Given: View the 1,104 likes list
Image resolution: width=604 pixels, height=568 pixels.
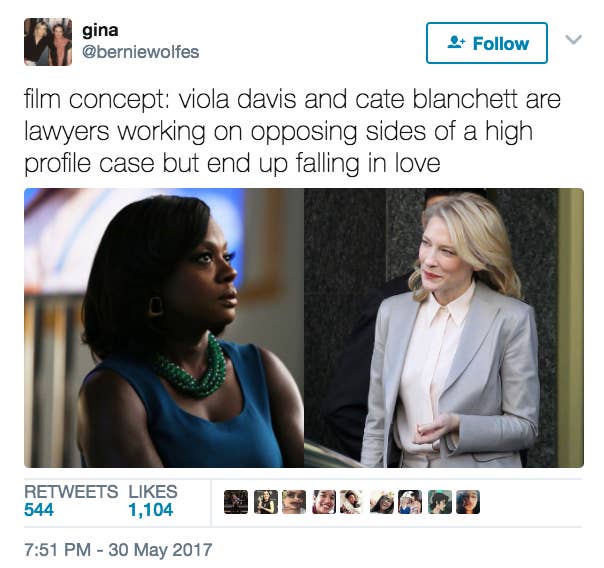Looking at the screenshot, I should (x=153, y=501).
